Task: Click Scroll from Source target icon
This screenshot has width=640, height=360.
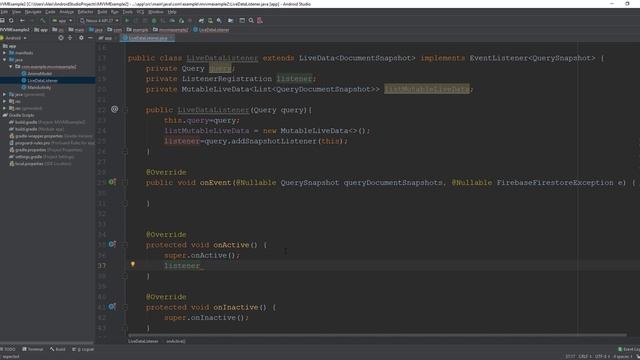Action: point(61,38)
